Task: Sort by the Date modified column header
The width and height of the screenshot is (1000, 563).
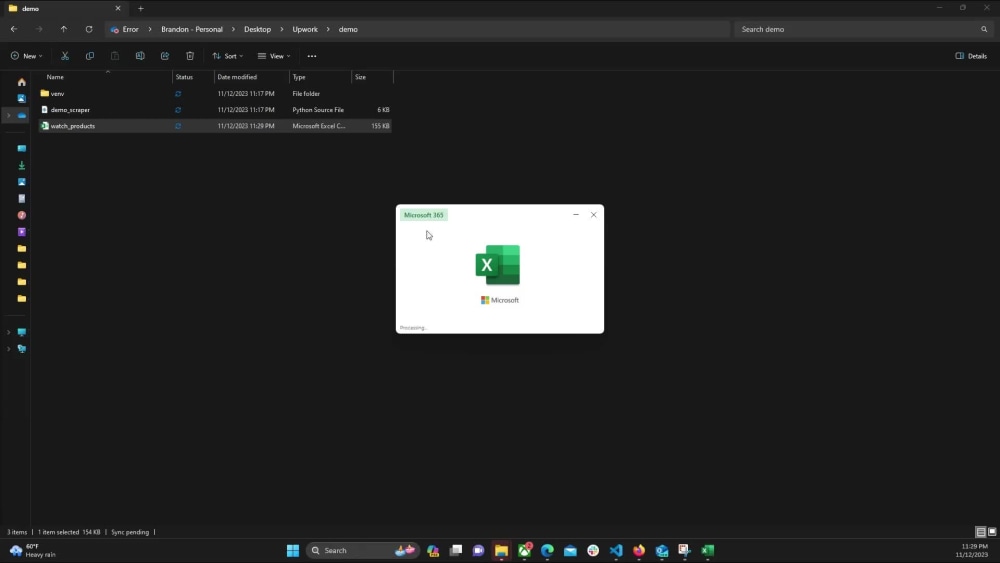Action: click(x=251, y=77)
